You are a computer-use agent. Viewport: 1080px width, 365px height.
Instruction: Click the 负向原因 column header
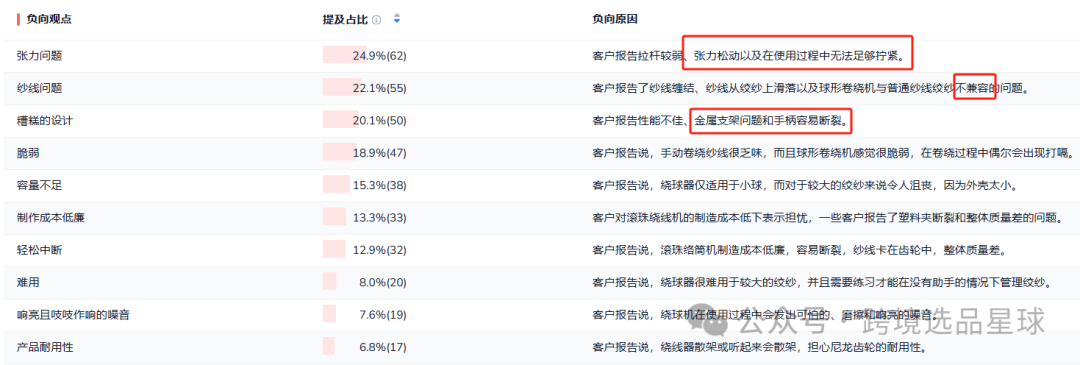tap(614, 19)
